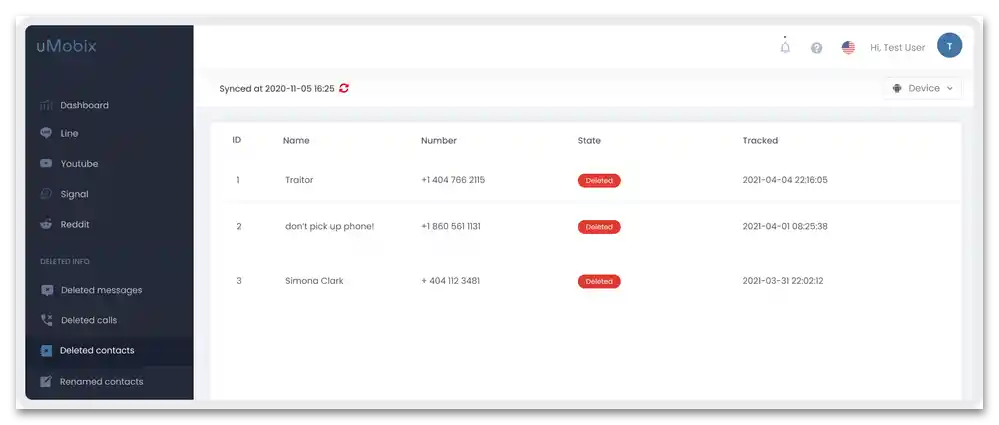The width and height of the screenshot is (999, 425).
Task: Click the Deleted calls phone icon
Action: tap(47, 320)
